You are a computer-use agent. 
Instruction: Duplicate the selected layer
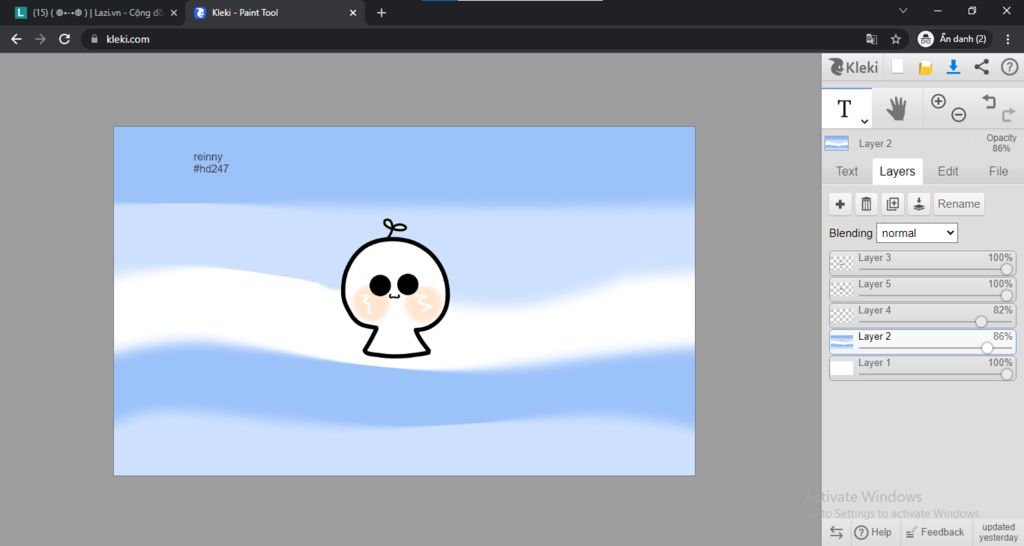892,204
